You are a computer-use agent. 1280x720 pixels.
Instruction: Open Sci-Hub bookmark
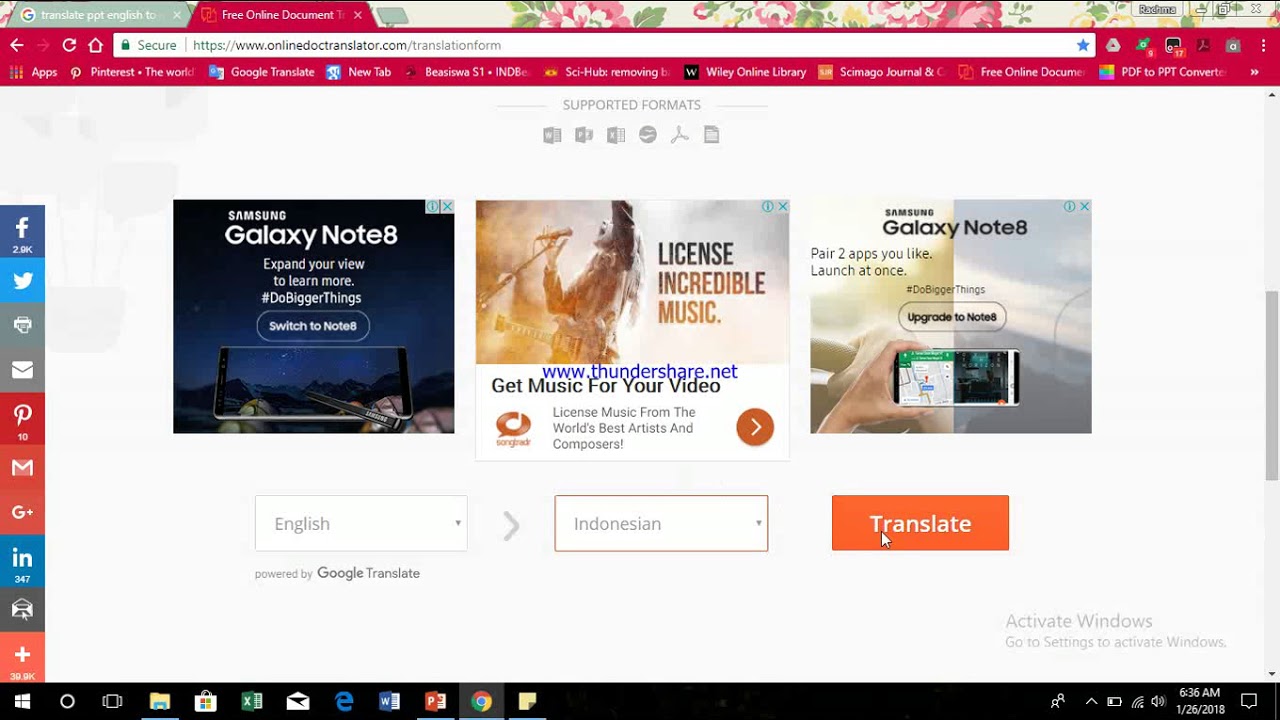coord(606,72)
